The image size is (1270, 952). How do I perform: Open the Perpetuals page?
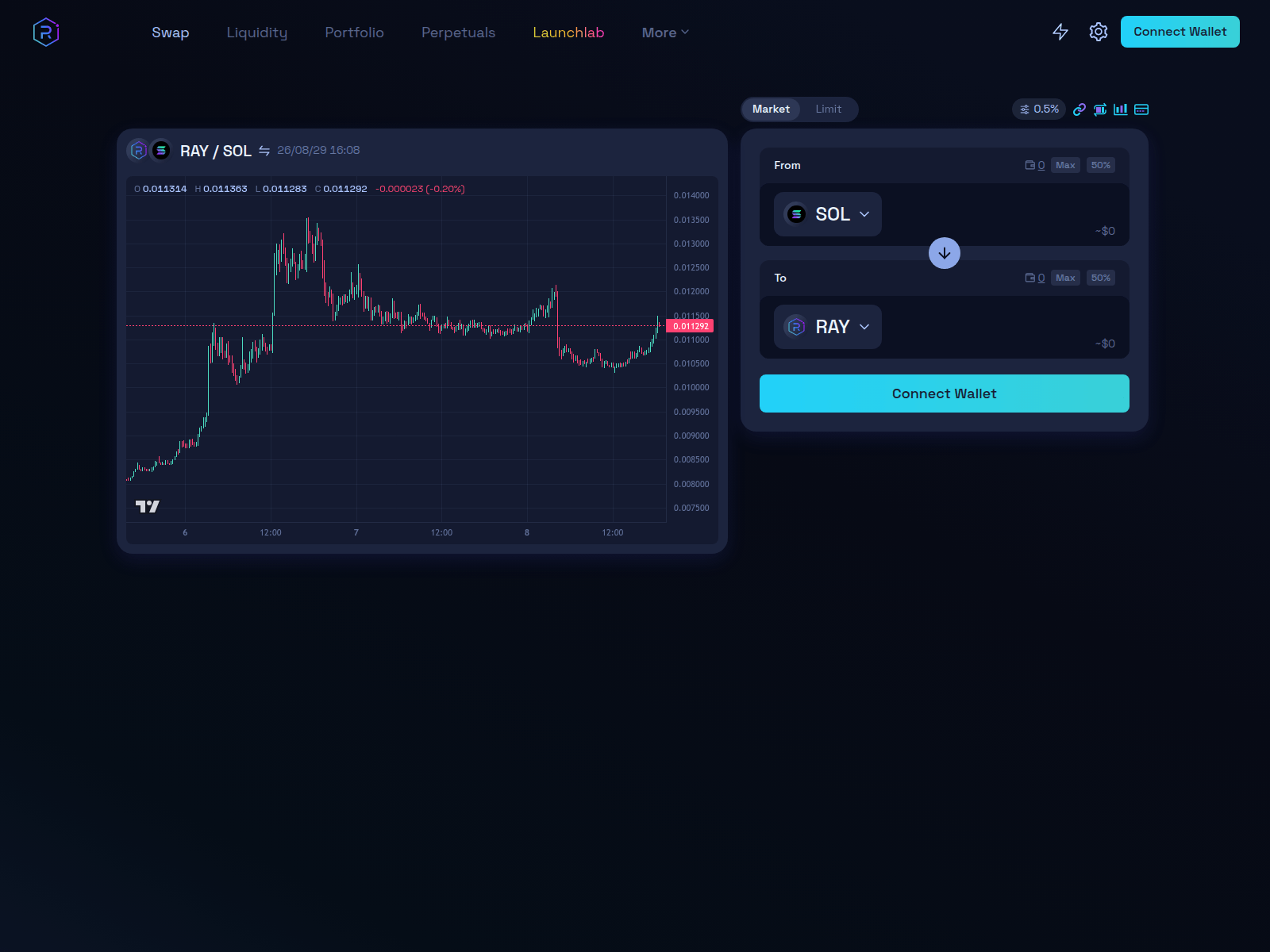(x=459, y=33)
